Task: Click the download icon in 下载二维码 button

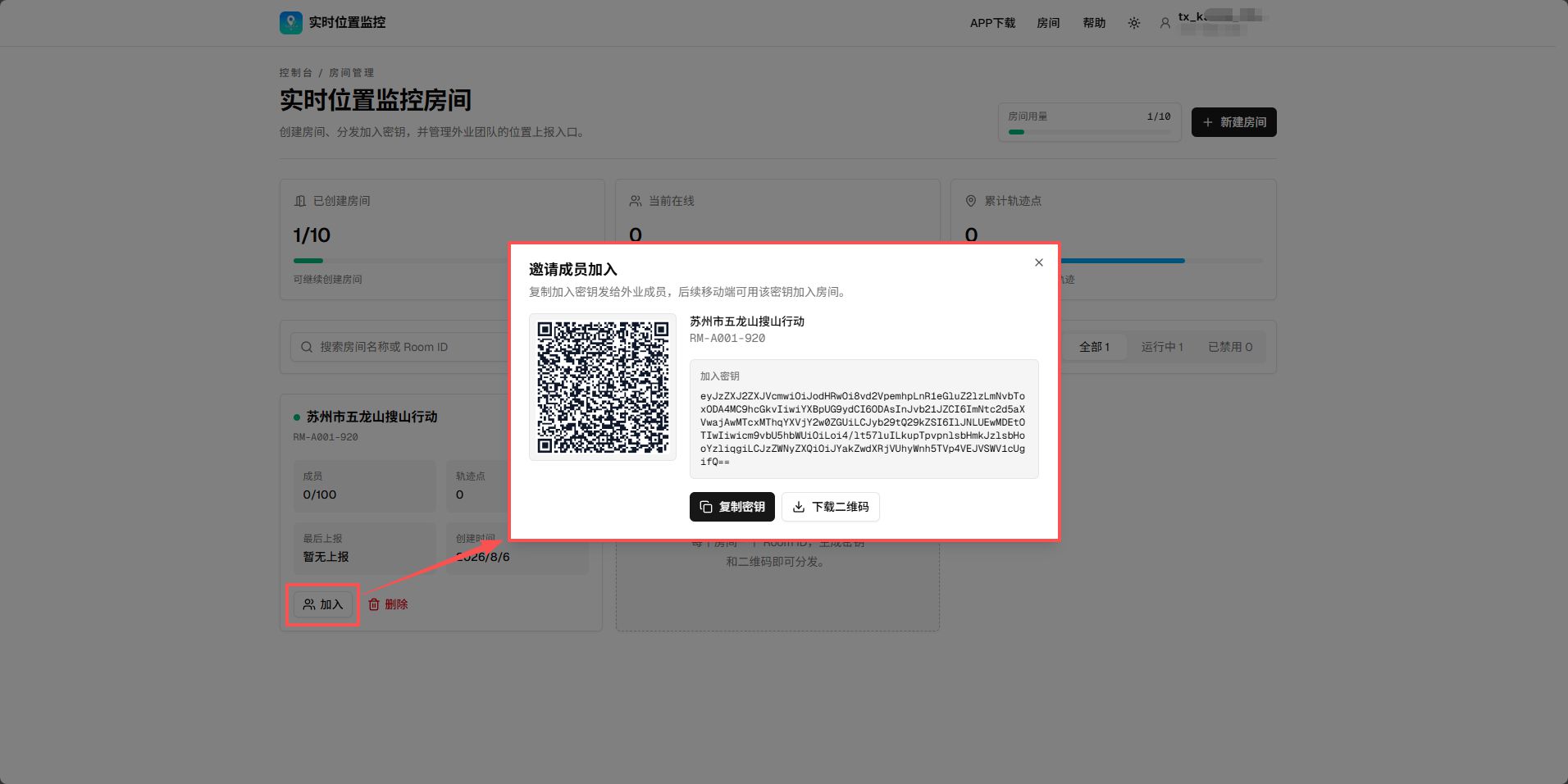Action: (x=799, y=507)
